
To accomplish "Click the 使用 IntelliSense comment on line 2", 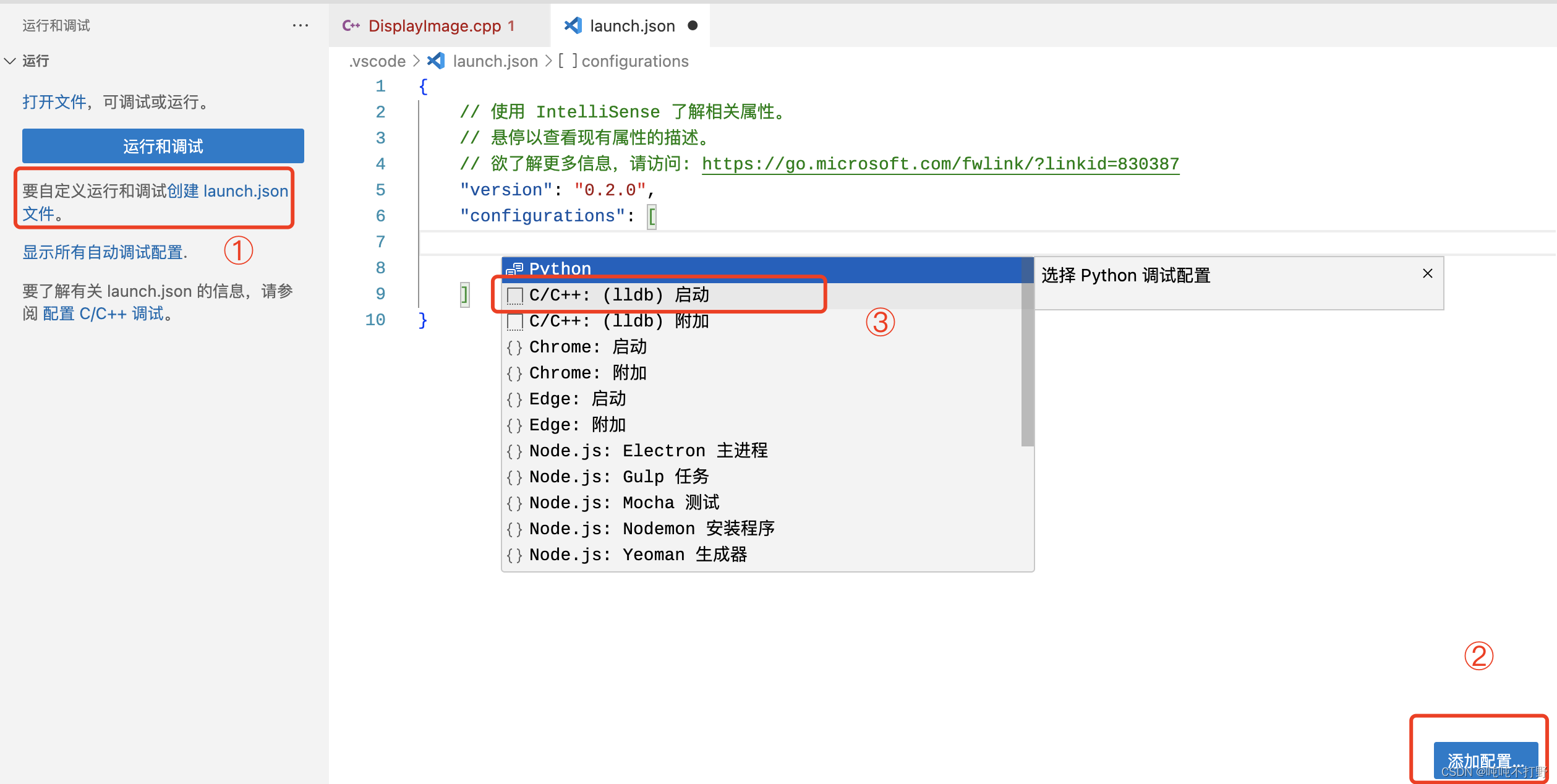I will [x=623, y=112].
